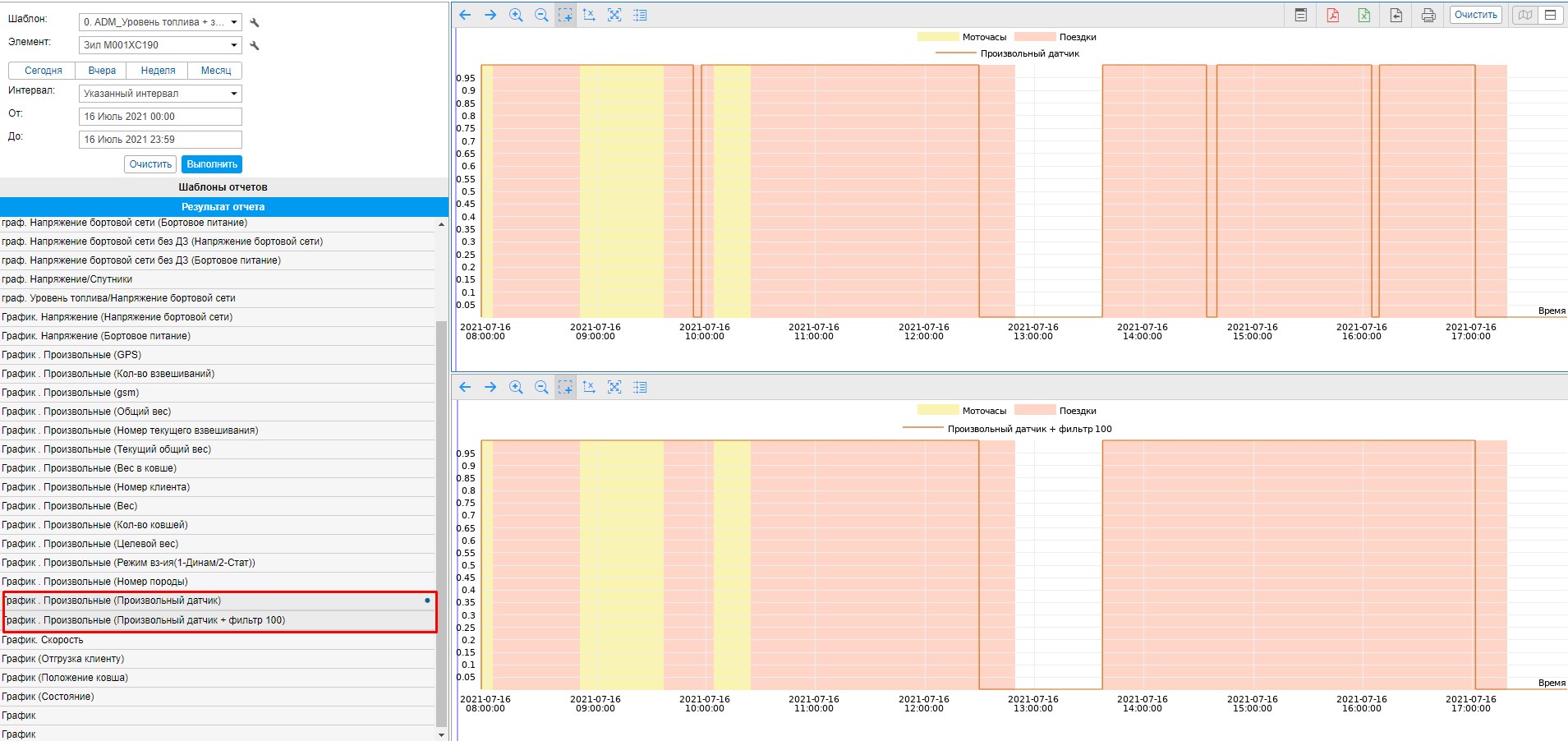Export report to Excel file

click(x=1364, y=15)
